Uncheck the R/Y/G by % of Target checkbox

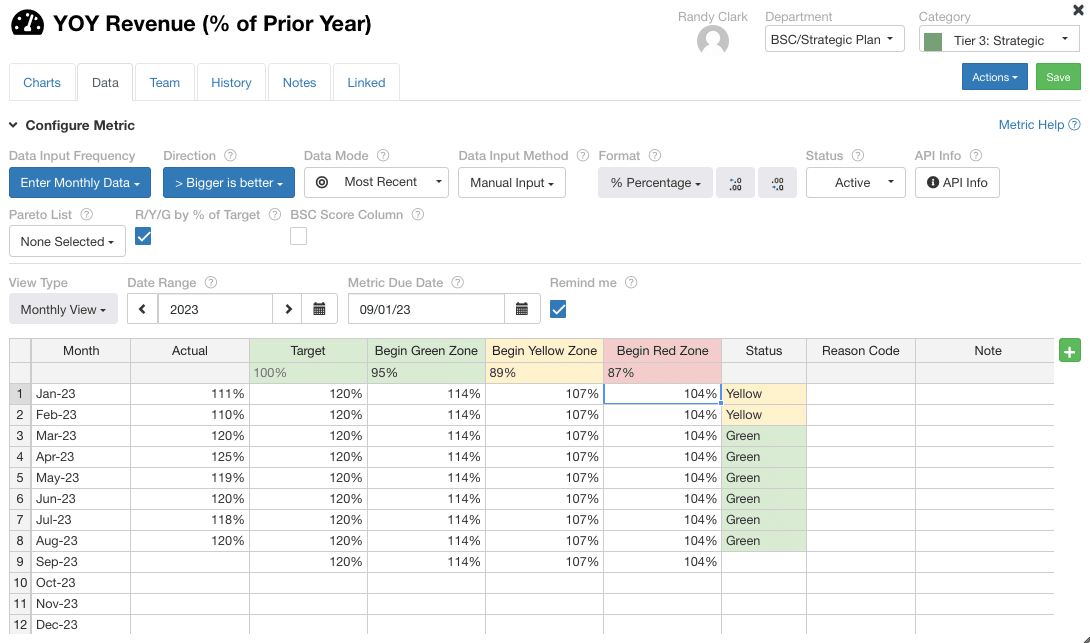coord(143,237)
